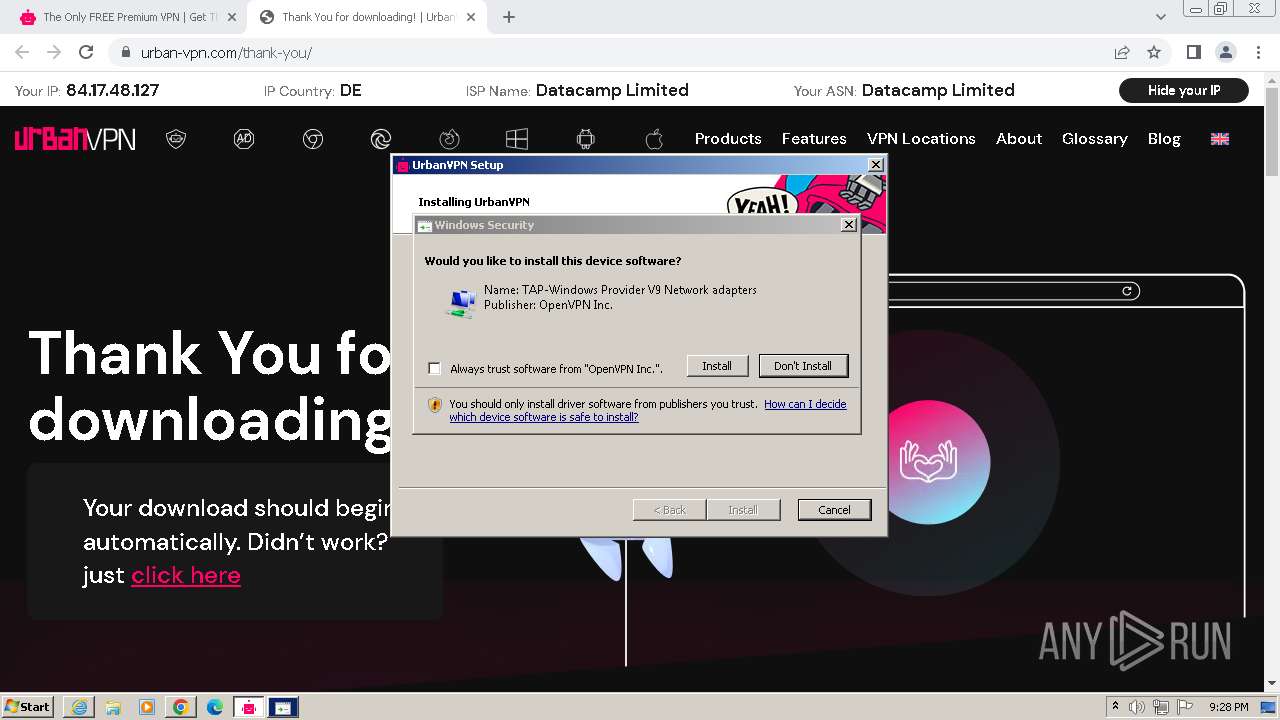Screen dimensions: 1280x720
Task: Open the Glossary page link
Action: coord(1095,139)
